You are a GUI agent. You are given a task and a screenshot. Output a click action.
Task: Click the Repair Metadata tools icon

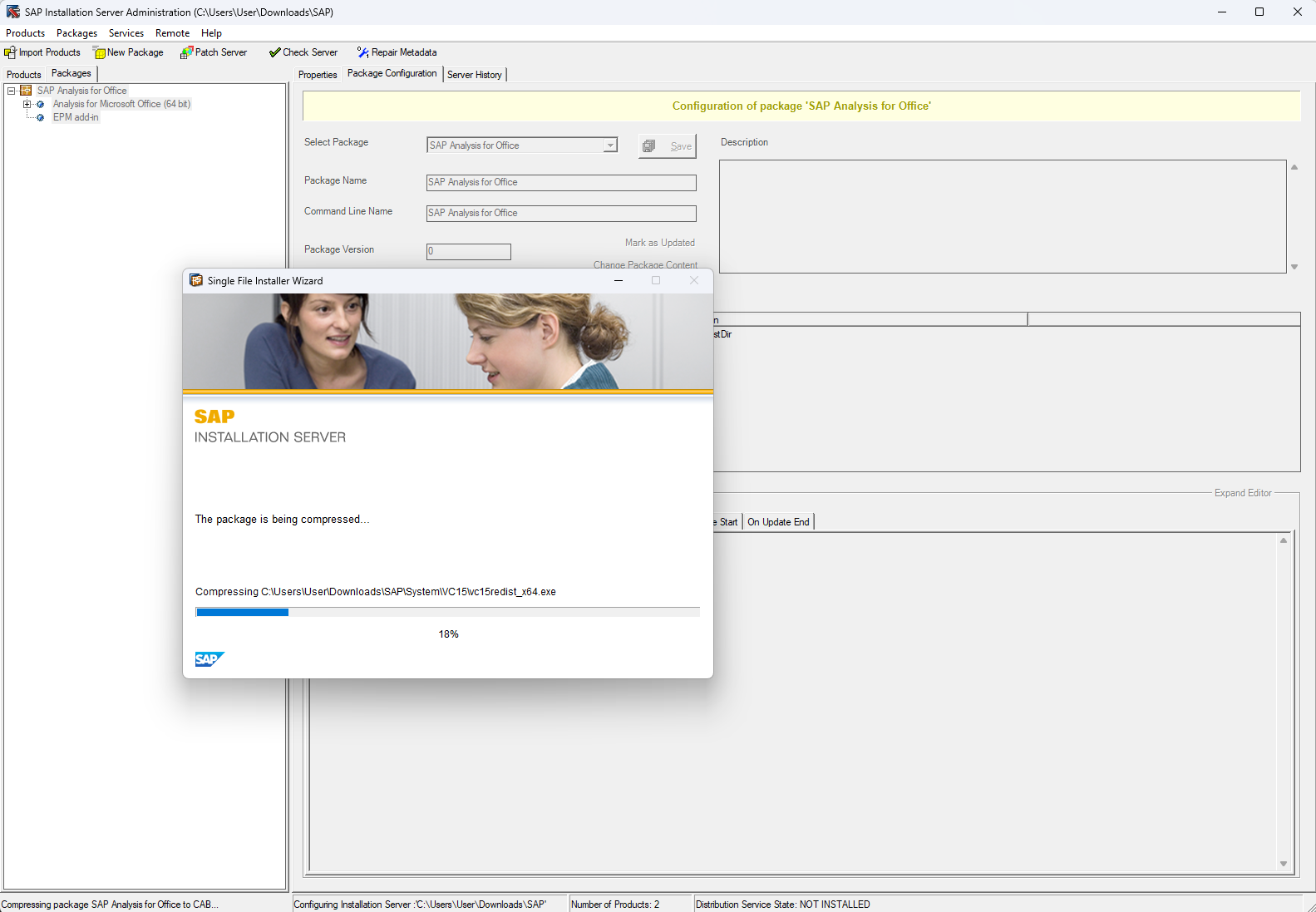coord(362,52)
